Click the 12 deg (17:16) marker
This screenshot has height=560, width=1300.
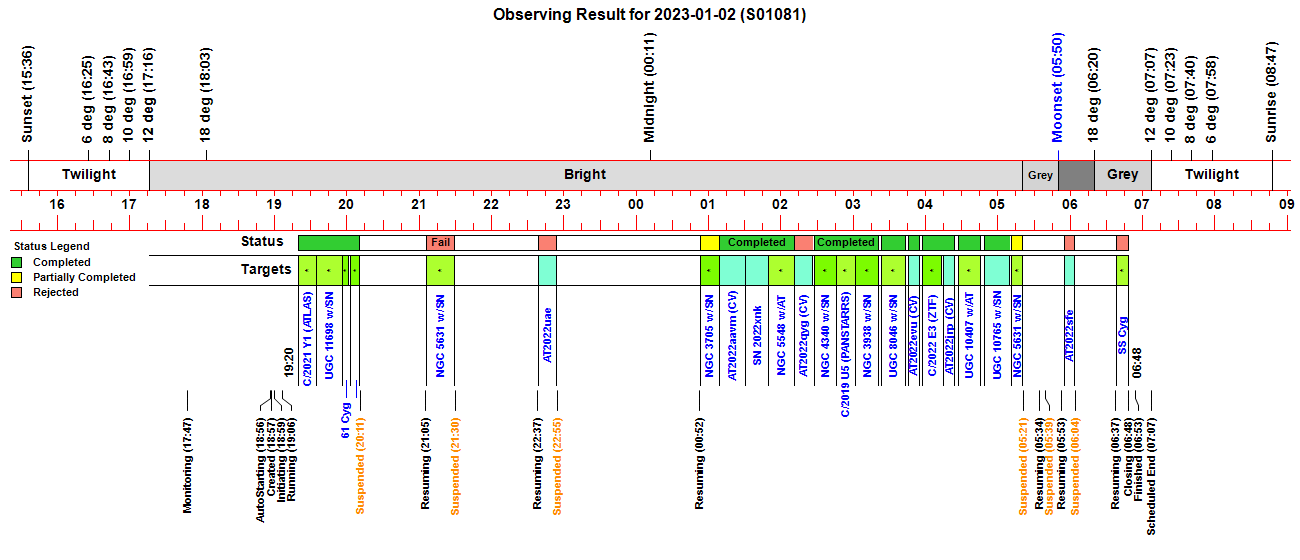149,96
